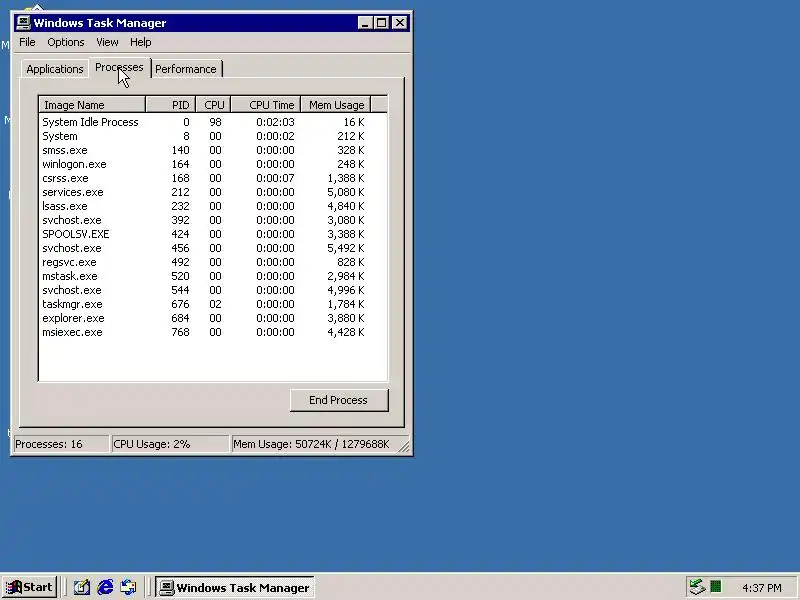
Task: Open the Start menu
Action: click(x=29, y=587)
